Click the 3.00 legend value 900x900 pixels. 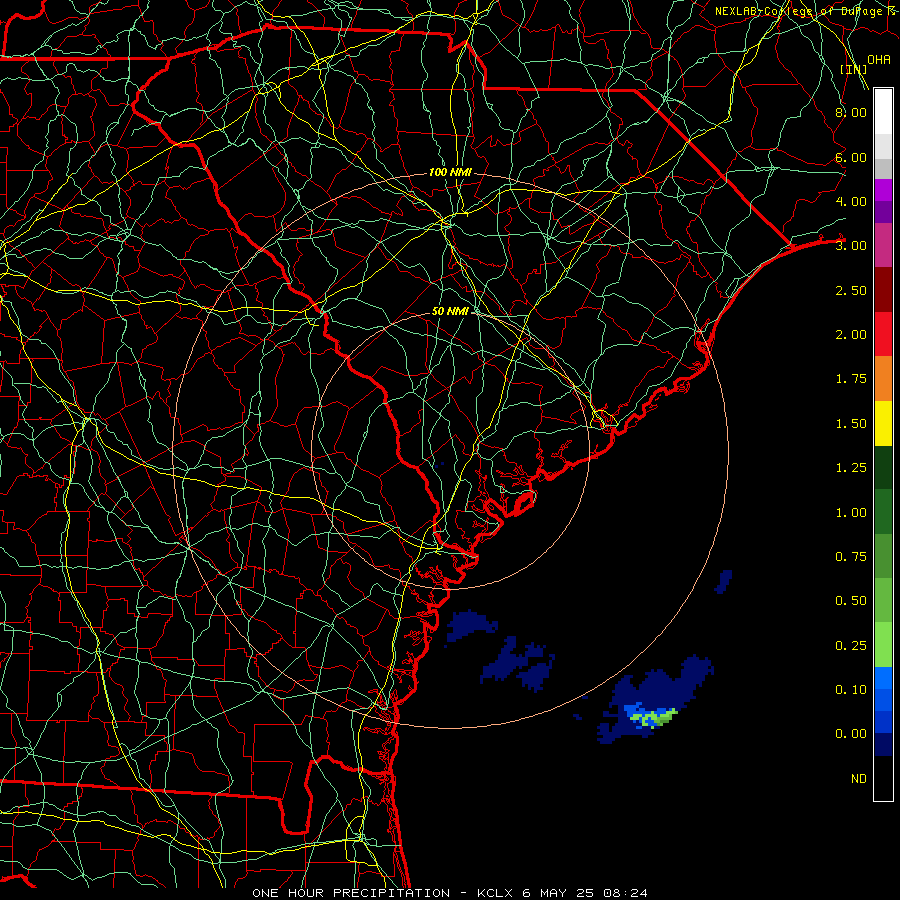pos(851,246)
